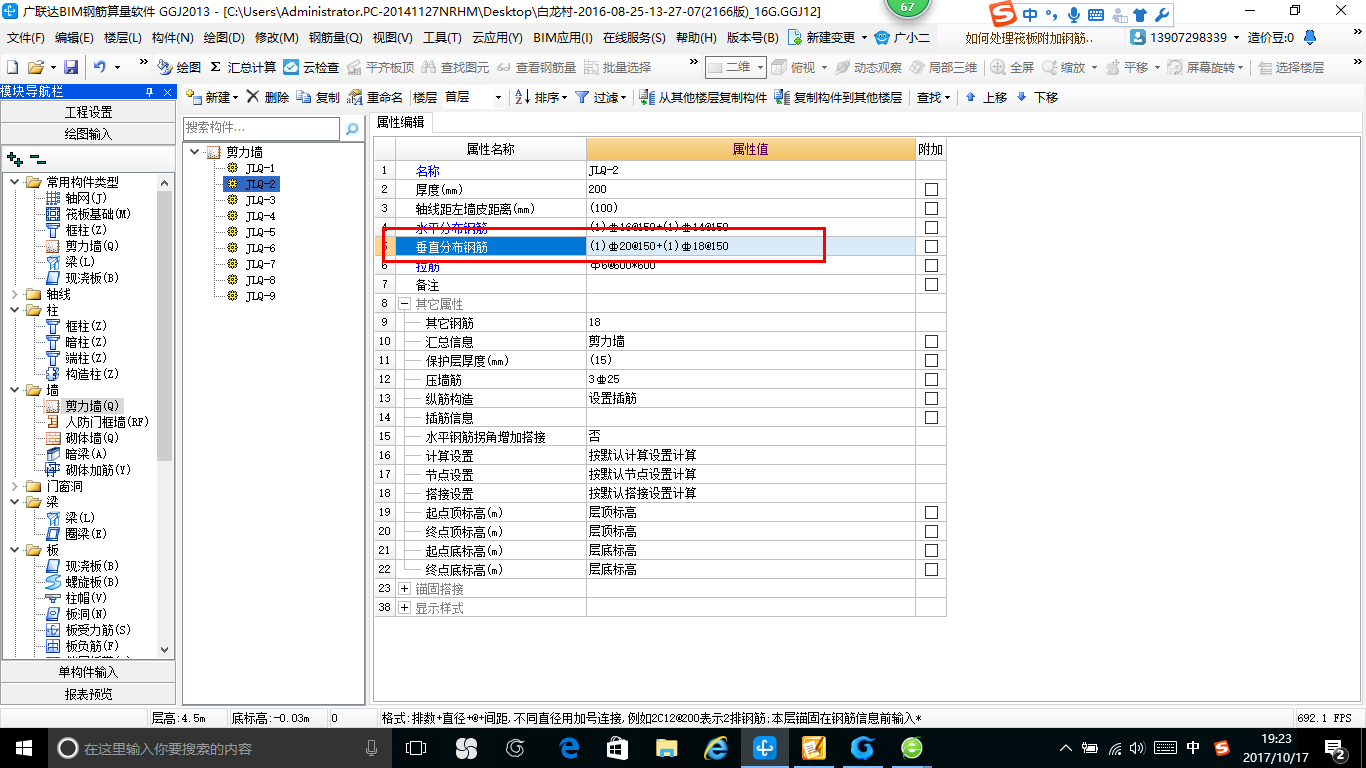Click 从其他楼层复制构件
The width and height of the screenshot is (1366, 768).
coord(703,97)
